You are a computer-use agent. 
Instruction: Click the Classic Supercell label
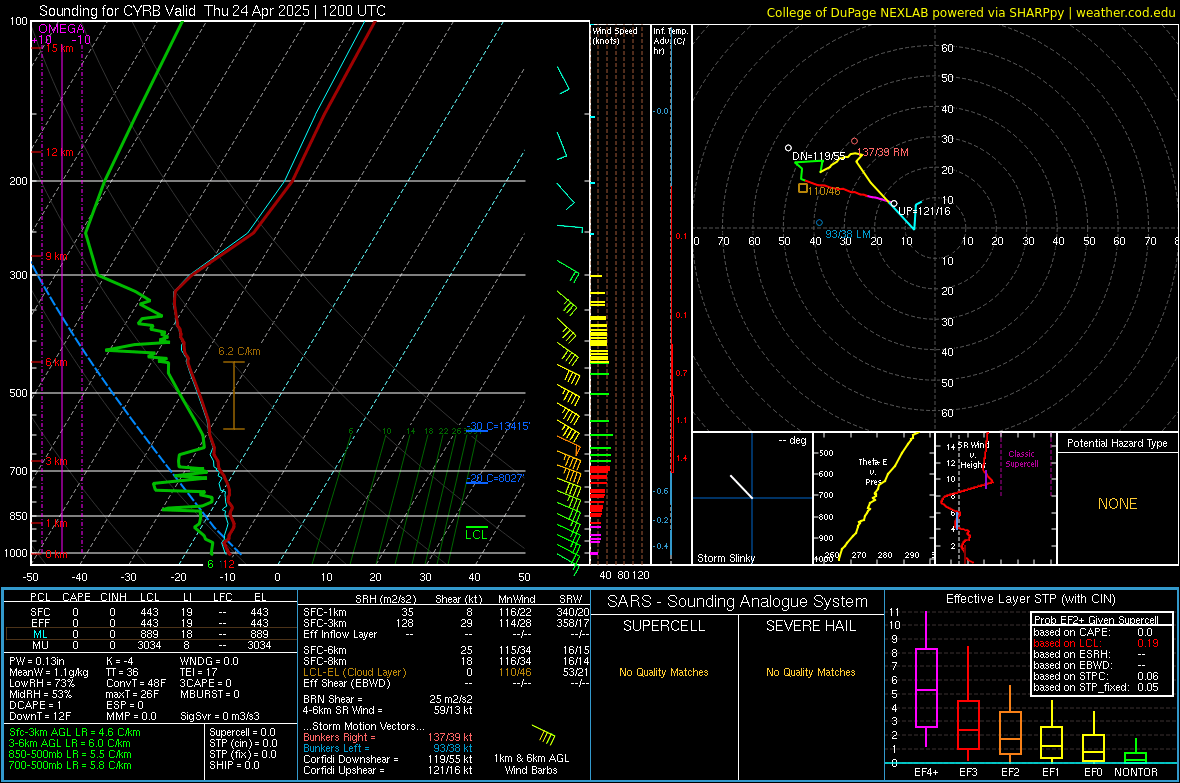[1022, 459]
